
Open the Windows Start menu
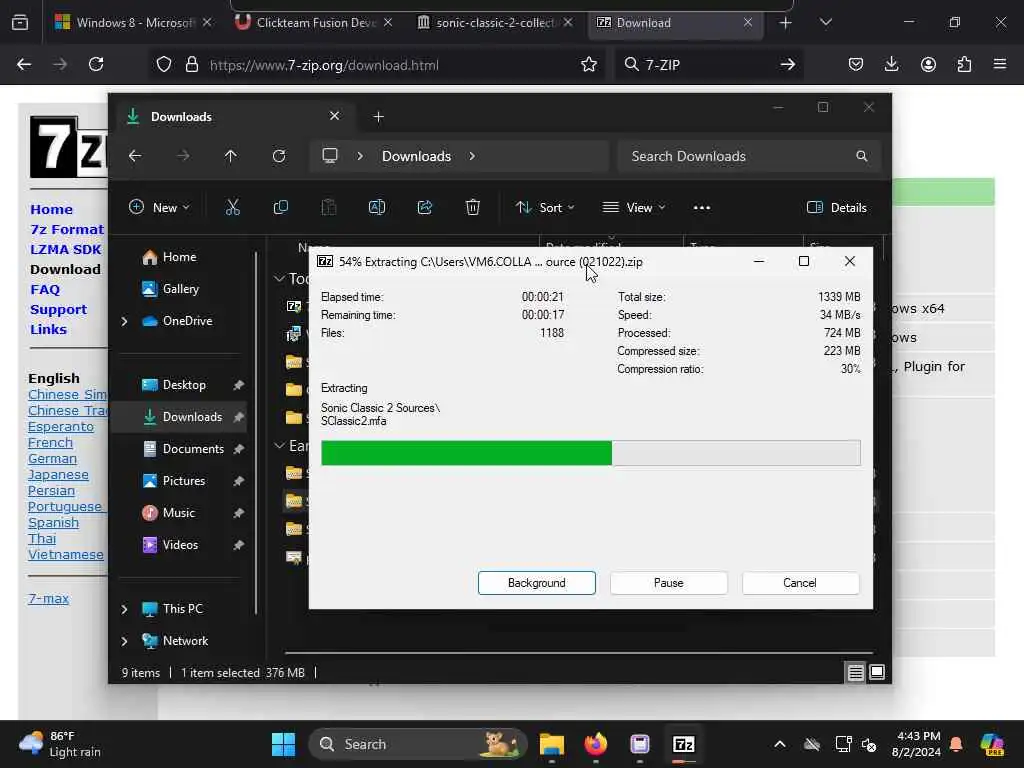pos(283,744)
